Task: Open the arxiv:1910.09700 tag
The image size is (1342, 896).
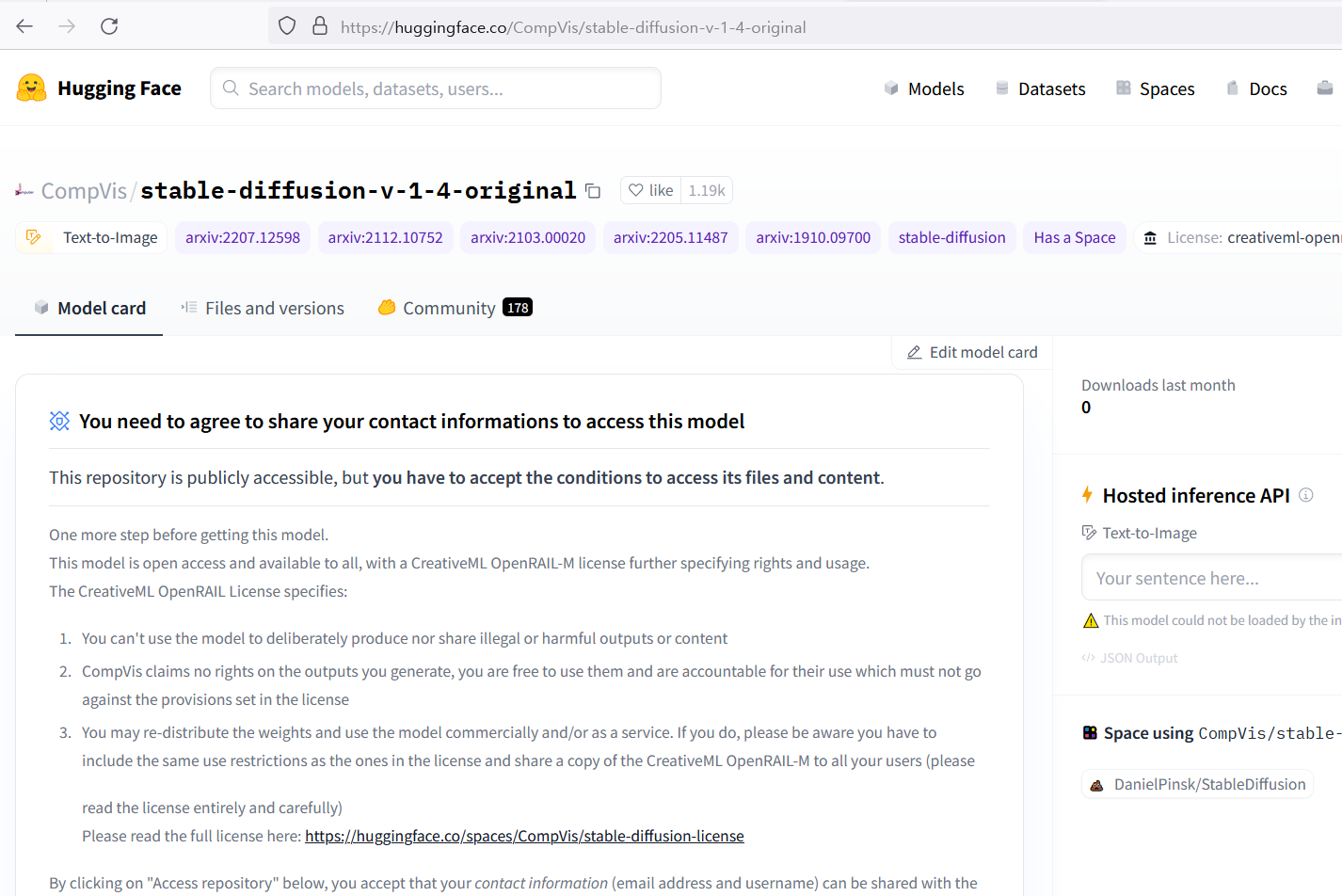Action: click(x=814, y=237)
